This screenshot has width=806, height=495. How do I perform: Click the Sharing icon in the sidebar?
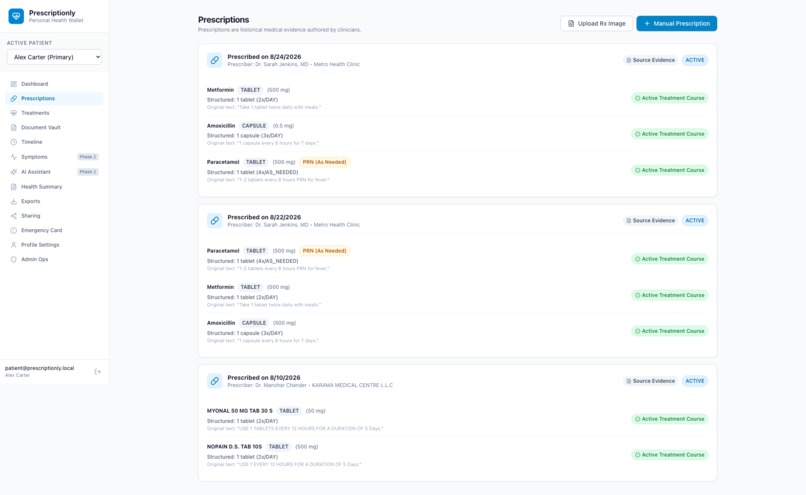pyautogui.click(x=14, y=216)
